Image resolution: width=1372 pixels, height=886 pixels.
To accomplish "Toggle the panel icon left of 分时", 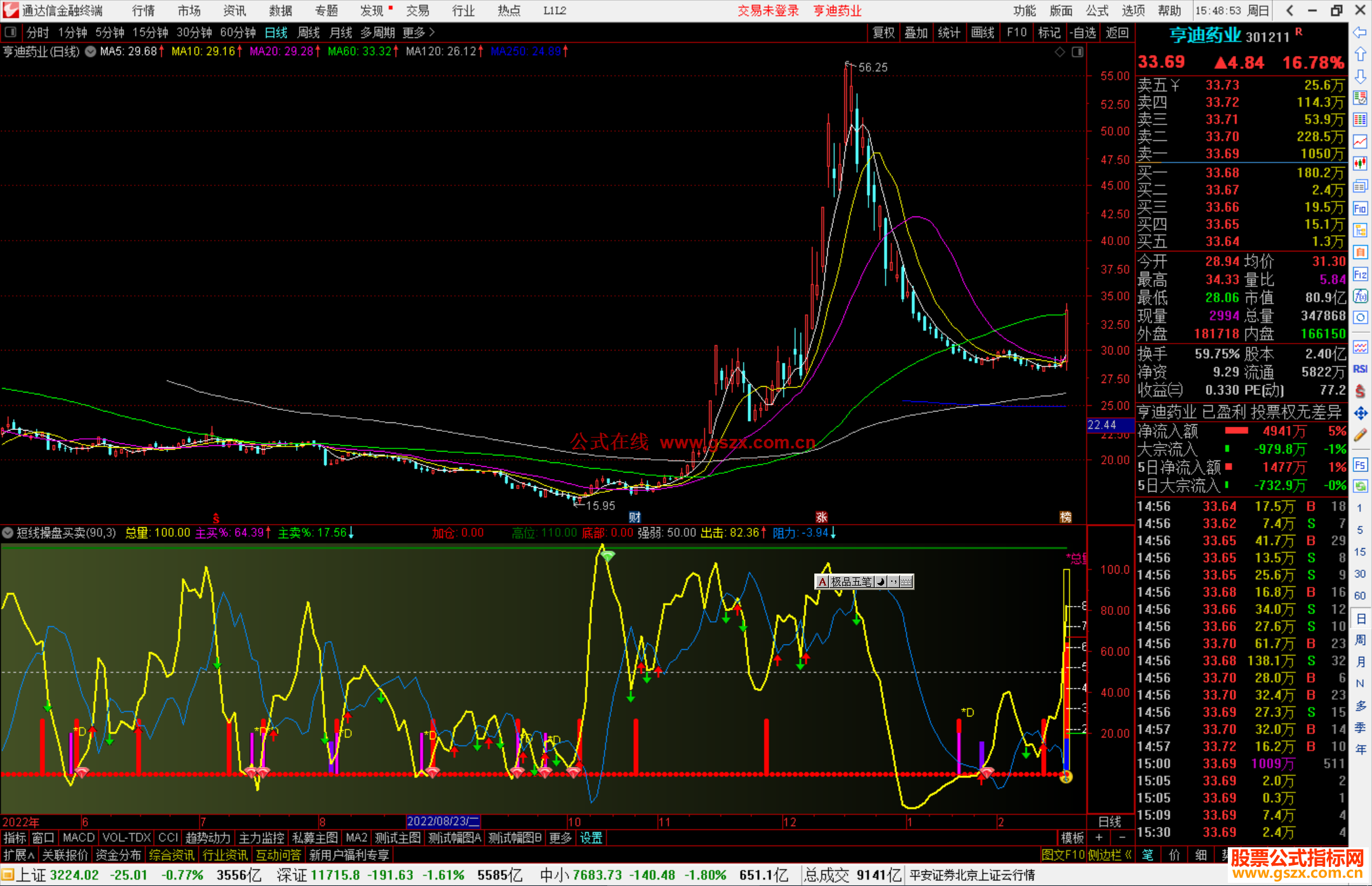I will (x=11, y=32).
